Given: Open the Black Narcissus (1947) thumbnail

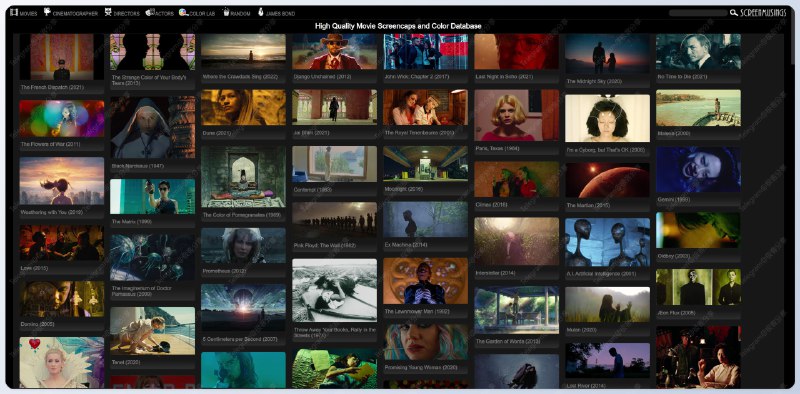Looking at the screenshot, I should [153, 128].
